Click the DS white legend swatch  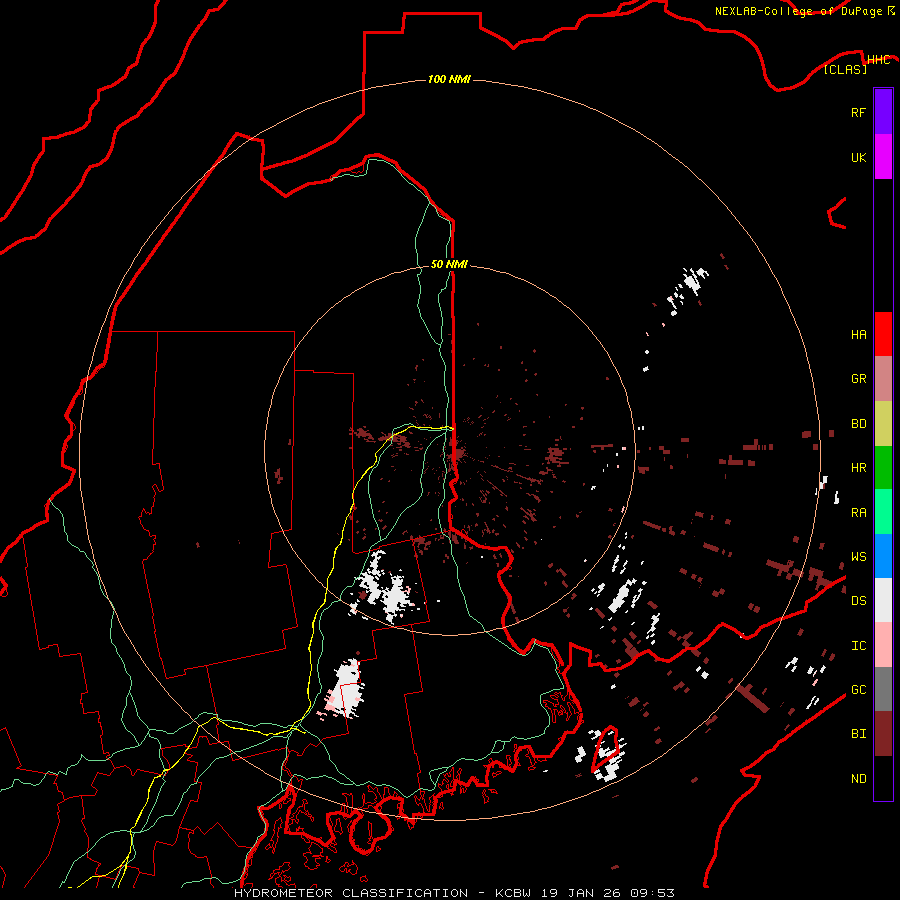coord(883,600)
